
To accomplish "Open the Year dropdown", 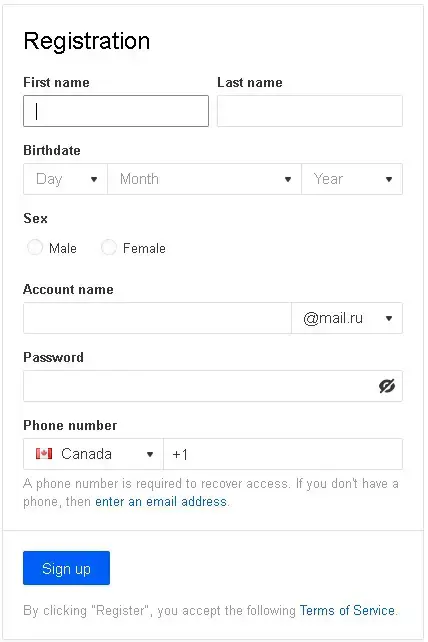I will pyautogui.click(x=352, y=179).
